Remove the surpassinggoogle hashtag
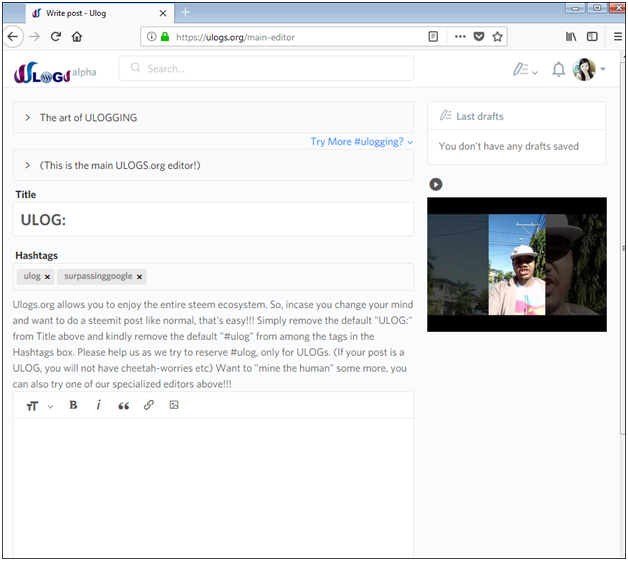Image resolution: width=628 pixels, height=561 pixels. (x=139, y=277)
